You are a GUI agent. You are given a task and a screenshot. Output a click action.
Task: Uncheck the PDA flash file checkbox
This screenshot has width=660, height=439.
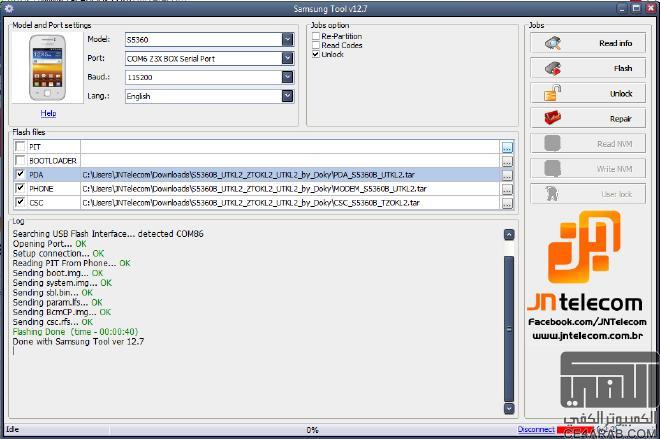[x=20, y=174]
